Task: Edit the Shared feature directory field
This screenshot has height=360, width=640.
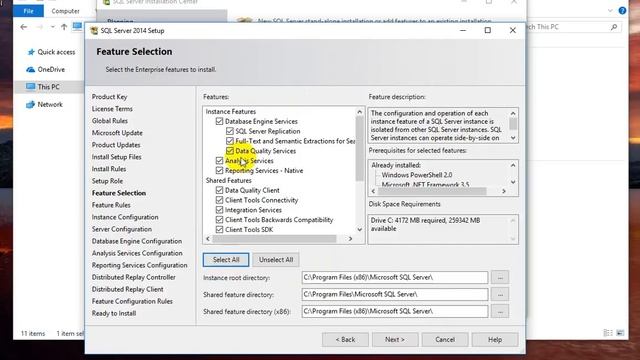Action: [395, 294]
